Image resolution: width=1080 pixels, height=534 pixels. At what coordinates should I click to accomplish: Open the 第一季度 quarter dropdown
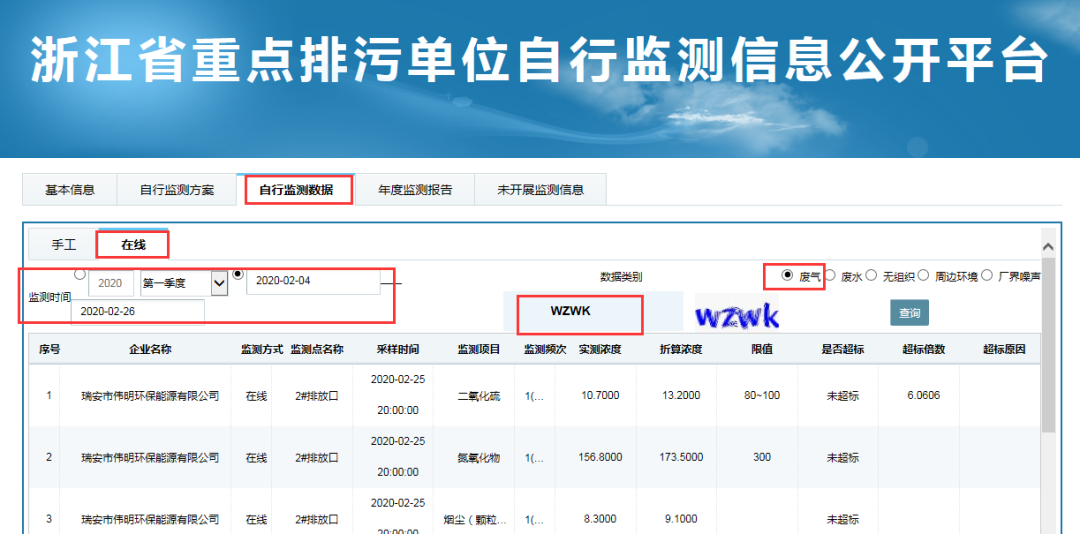184,283
